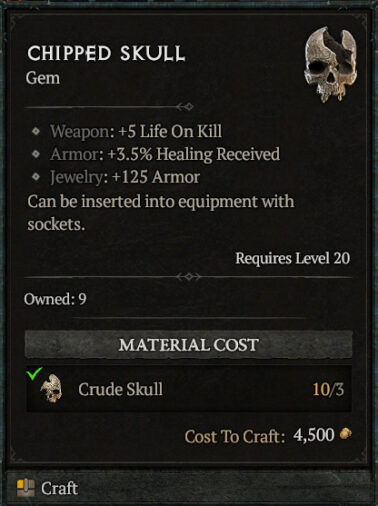The width and height of the screenshot is (378, 506).
Task: Click the Crude Skull material icon
Action: point(51,388)
